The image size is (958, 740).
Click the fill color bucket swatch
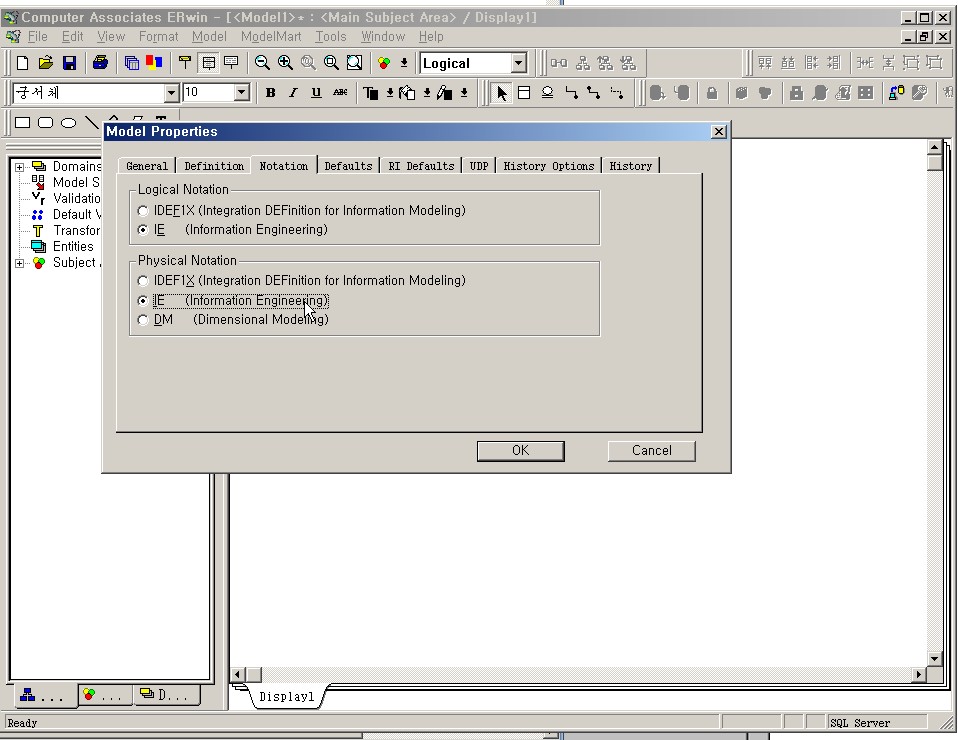pos(407,93)
